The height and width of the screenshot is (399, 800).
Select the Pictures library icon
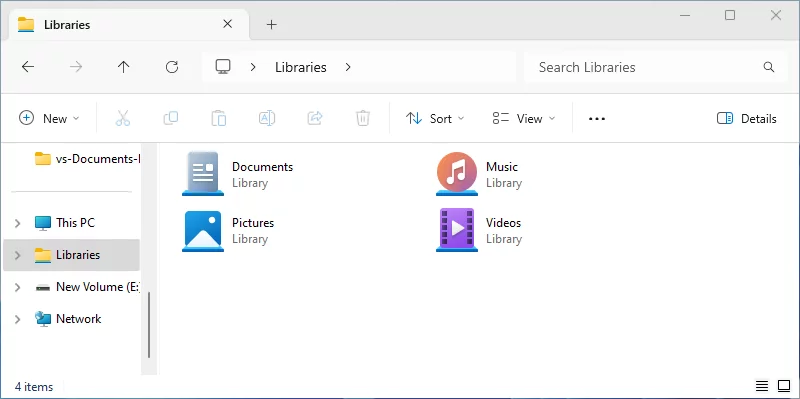click(203, 231)
